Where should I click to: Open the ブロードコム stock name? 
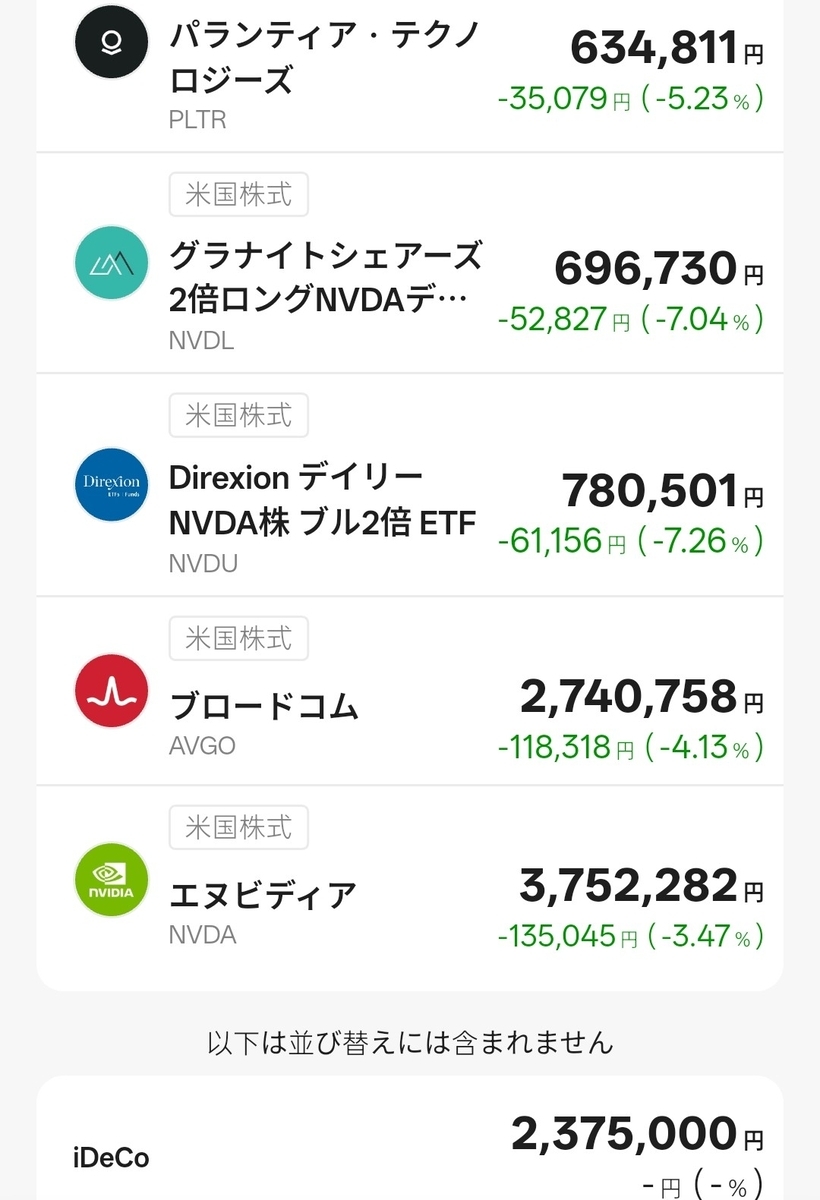tap(264, 706)
